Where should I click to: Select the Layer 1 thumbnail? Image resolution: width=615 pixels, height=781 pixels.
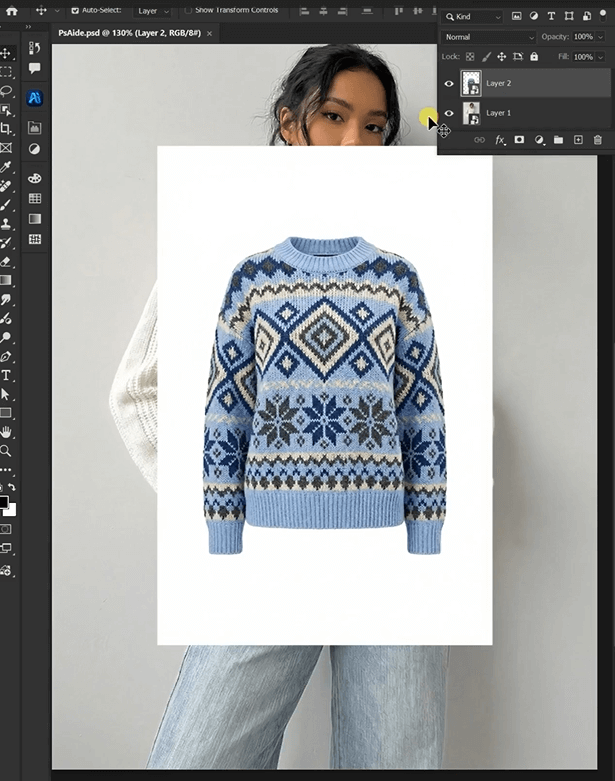(x=470, y=113)
